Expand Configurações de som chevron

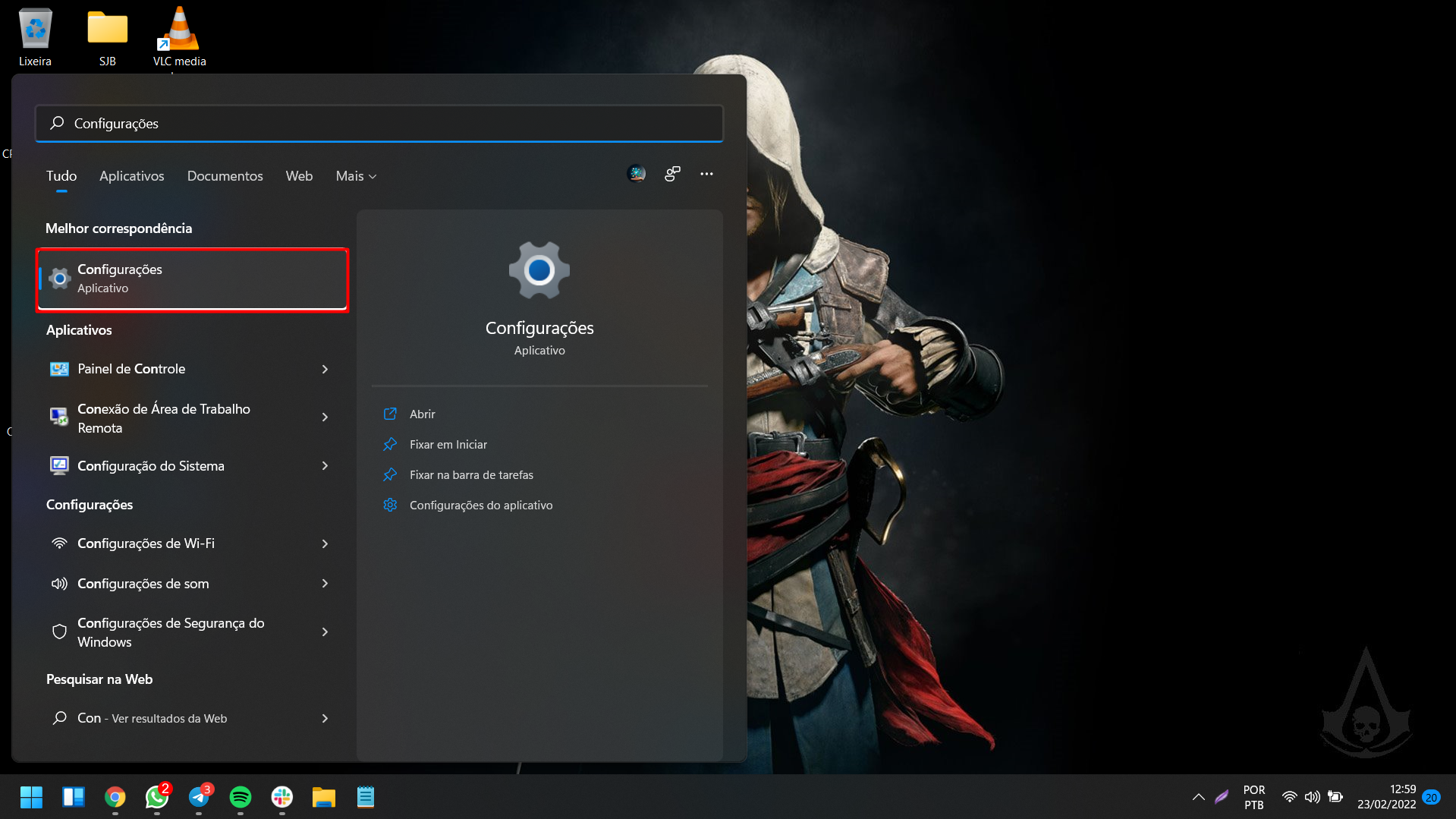click(325, 583)
